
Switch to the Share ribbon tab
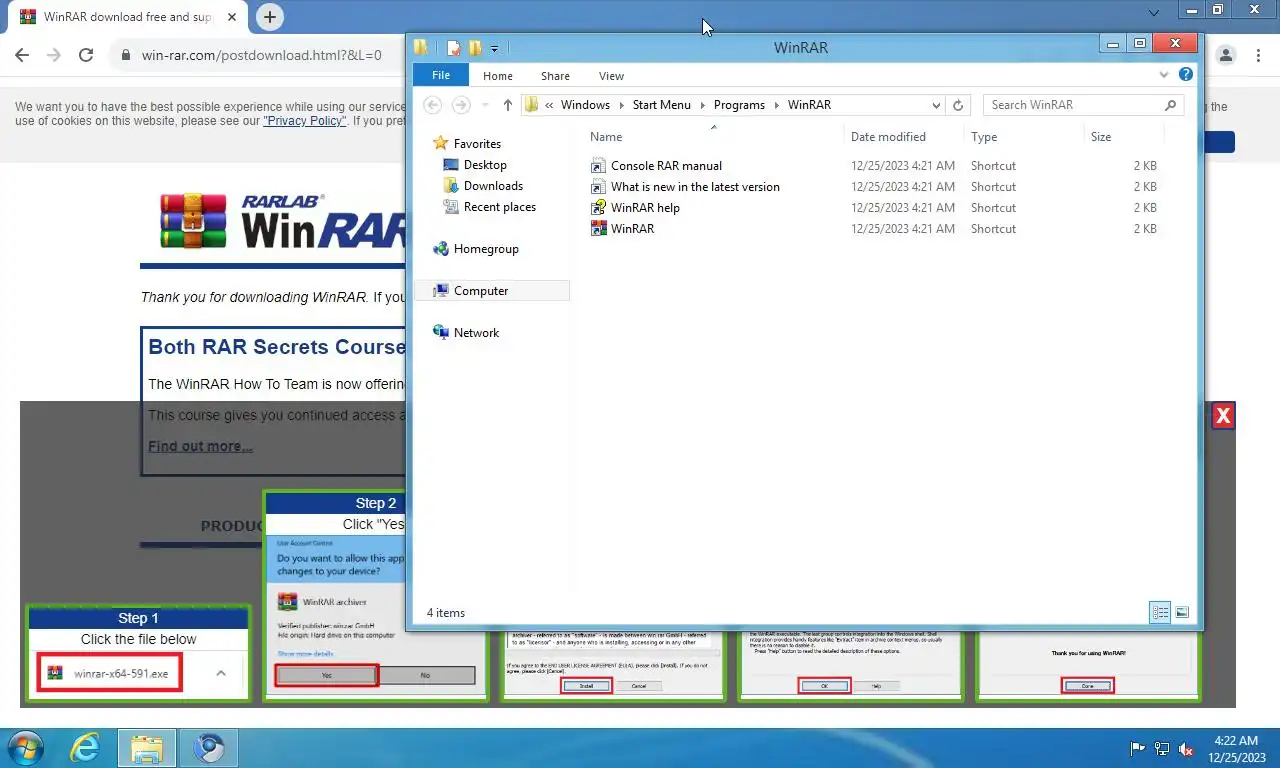click(x=555, y=76)
